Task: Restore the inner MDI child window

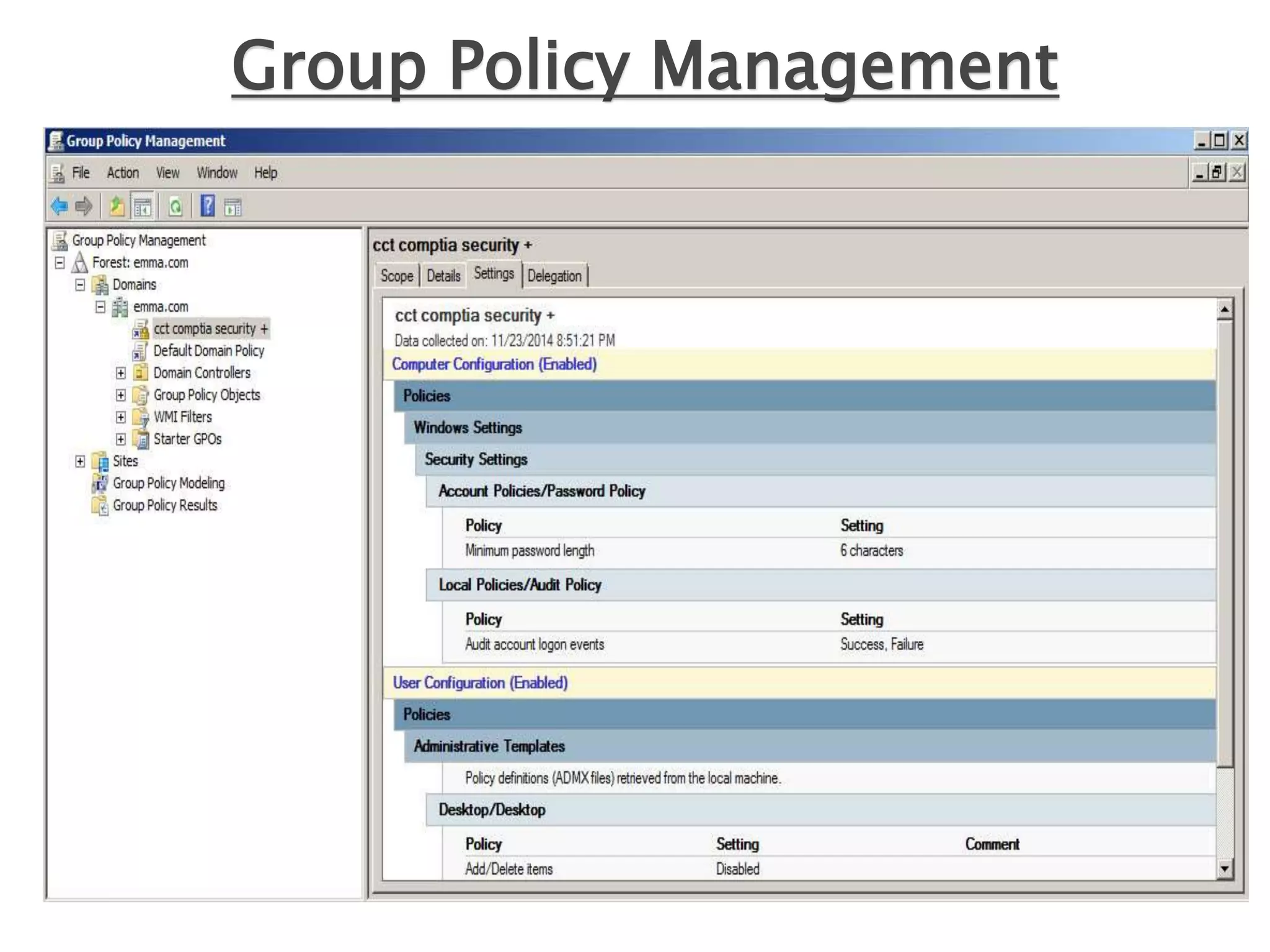Action: coord(1218,173)
